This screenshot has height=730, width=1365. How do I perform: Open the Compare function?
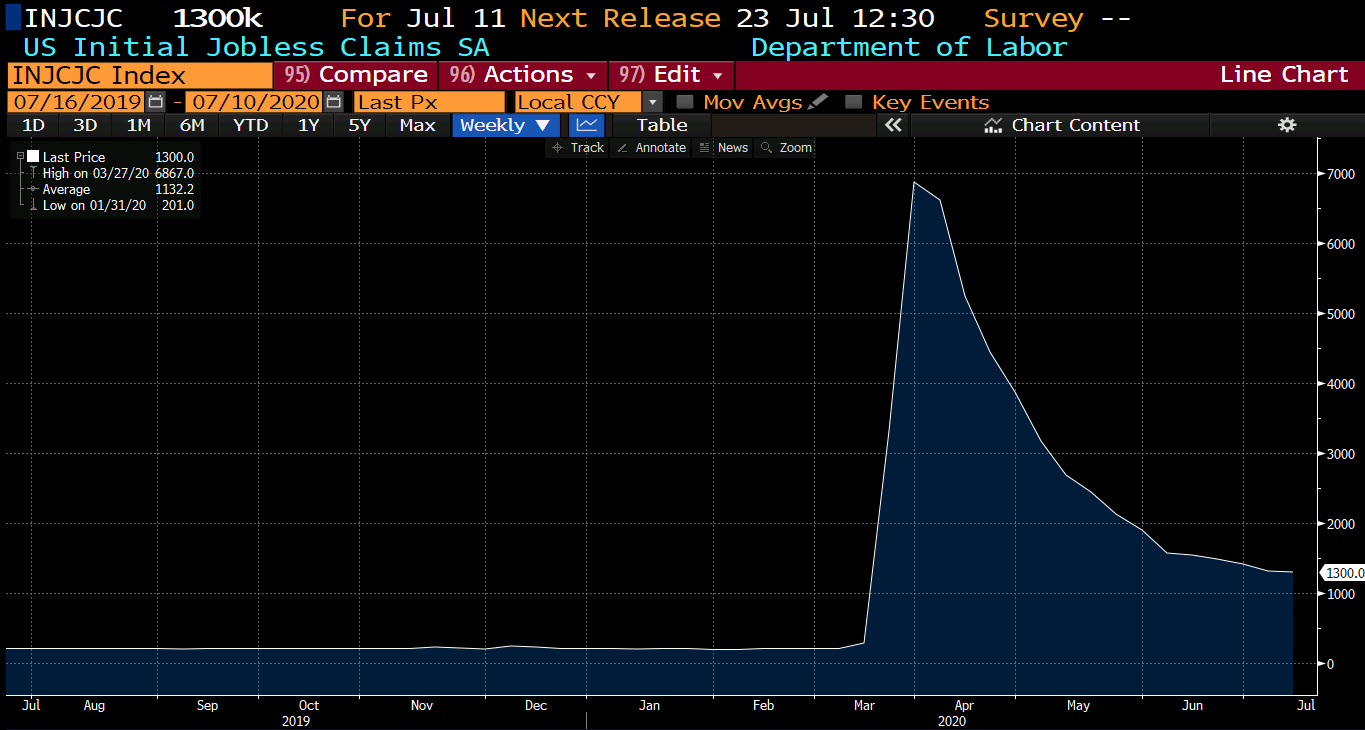pyautogui.click(x=355, y=75)
